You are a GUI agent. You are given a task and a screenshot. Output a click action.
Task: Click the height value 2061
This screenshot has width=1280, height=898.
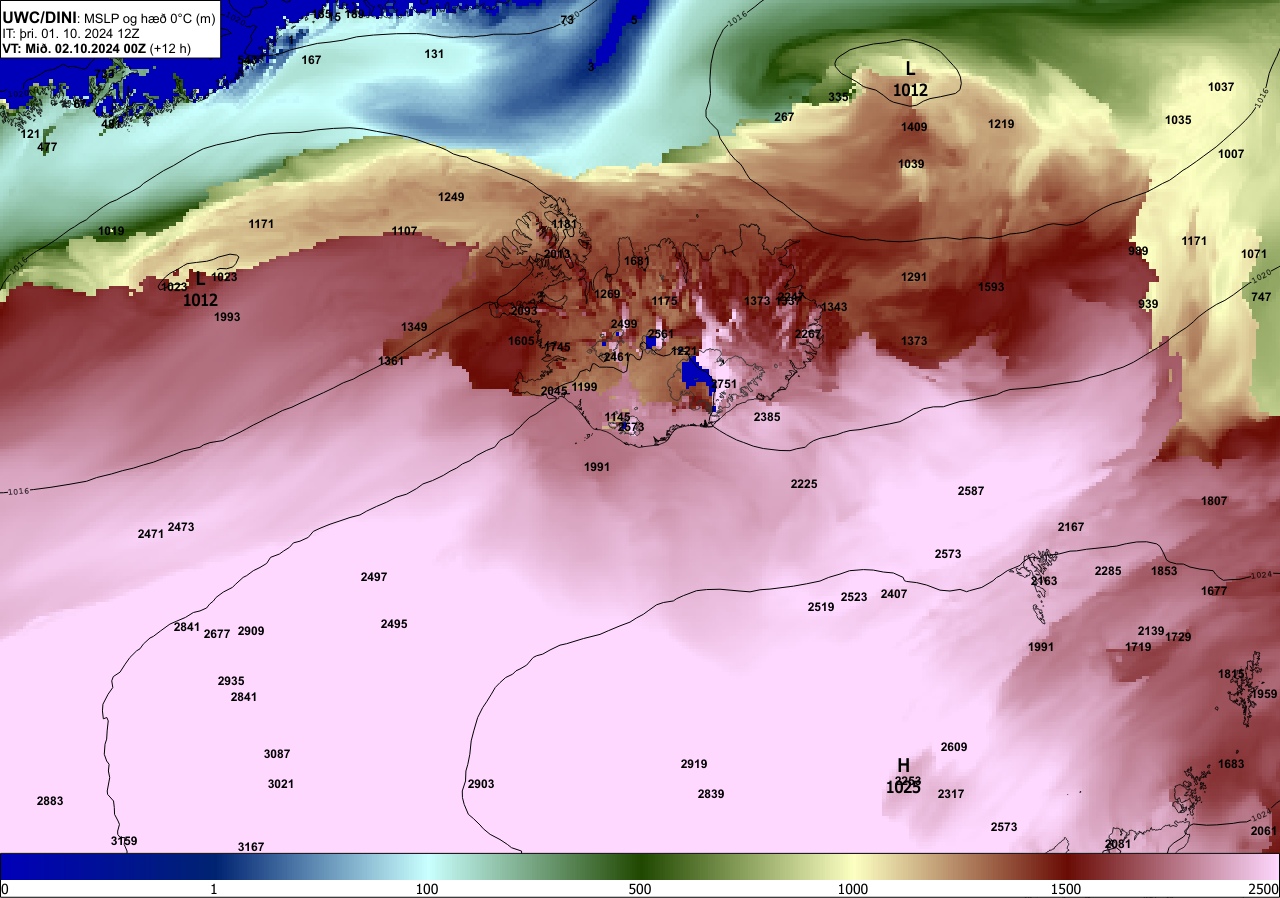coord(1264,831)
